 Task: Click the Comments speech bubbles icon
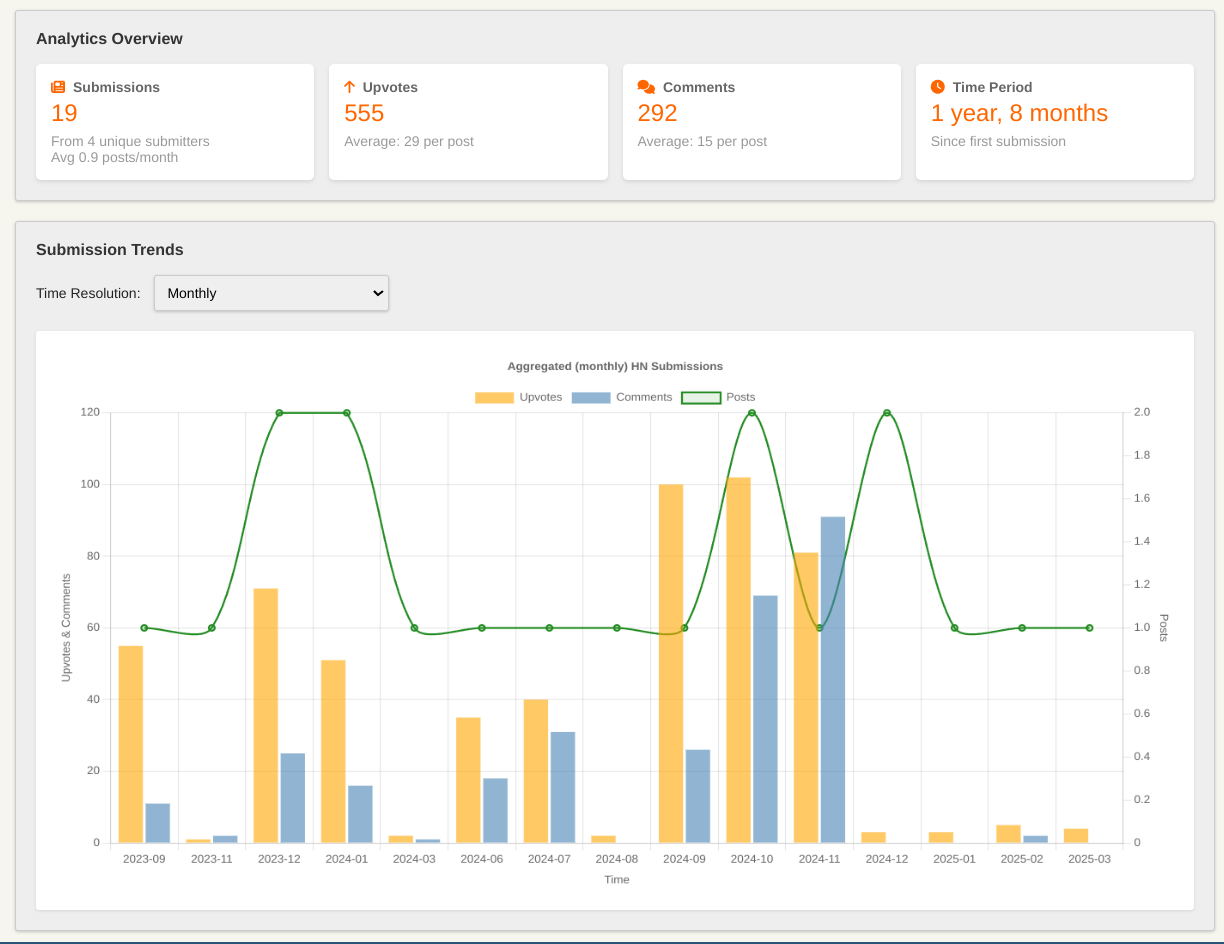point(646,87)
